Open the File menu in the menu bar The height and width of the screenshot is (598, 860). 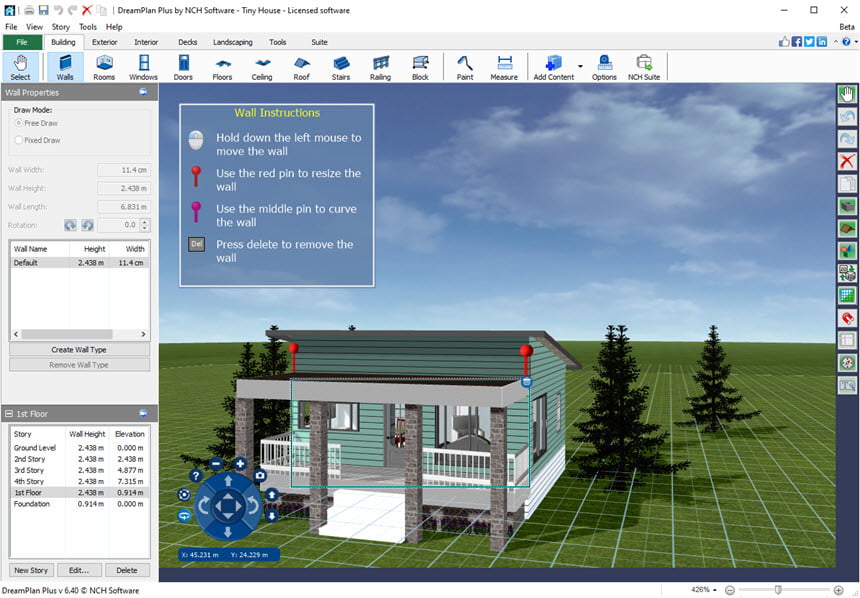pos(11,26)
